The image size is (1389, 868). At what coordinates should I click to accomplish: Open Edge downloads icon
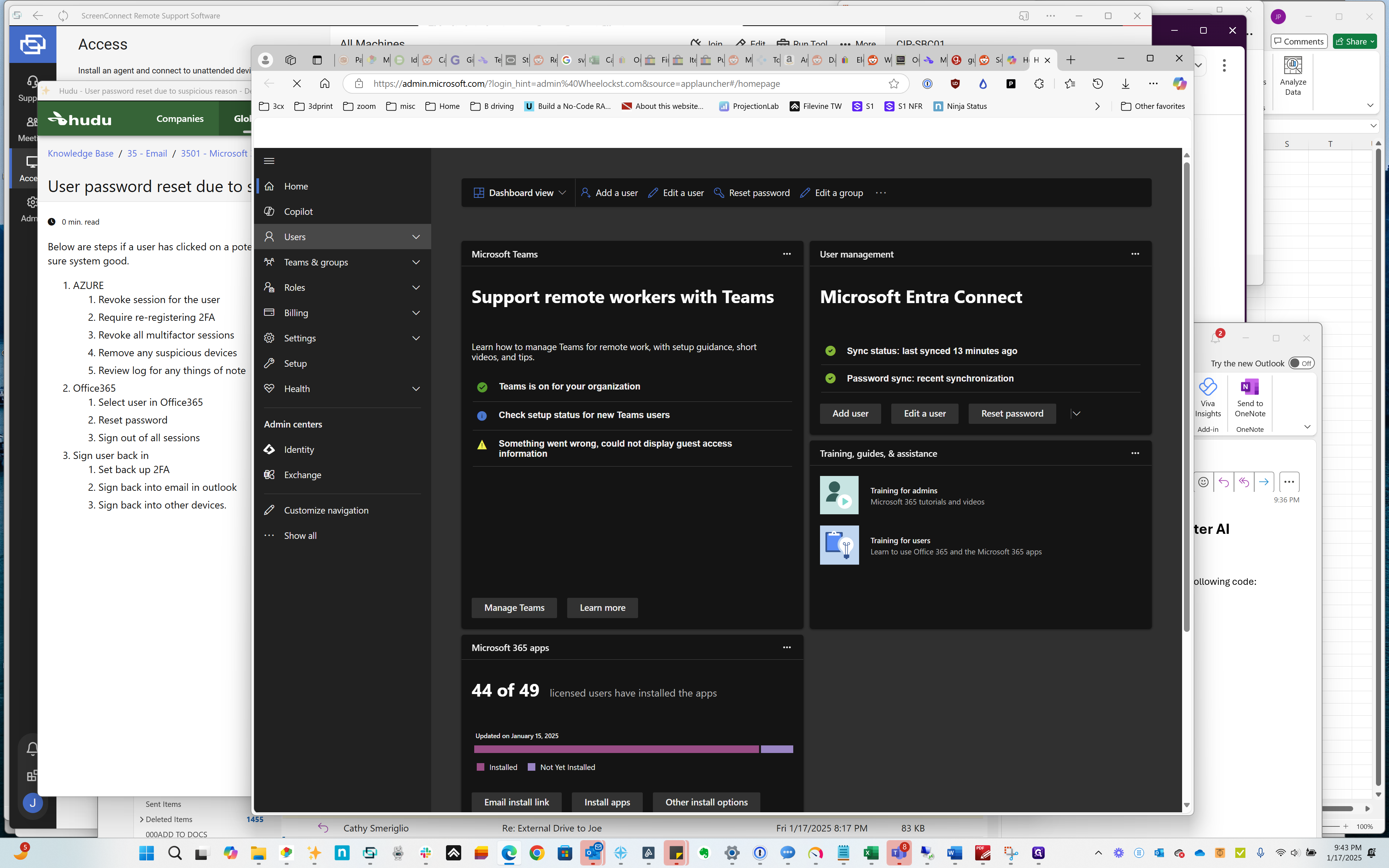(x=1126, y=84)
